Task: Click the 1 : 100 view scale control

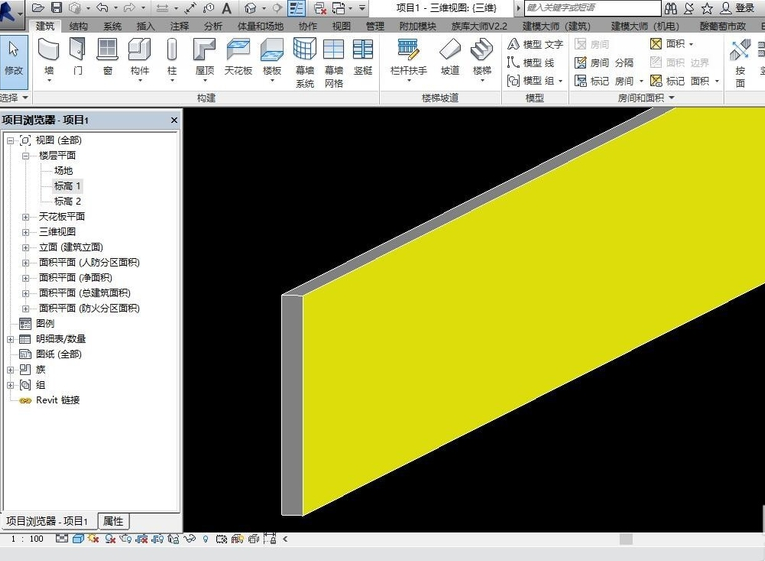Action: [x=27, y=539]
